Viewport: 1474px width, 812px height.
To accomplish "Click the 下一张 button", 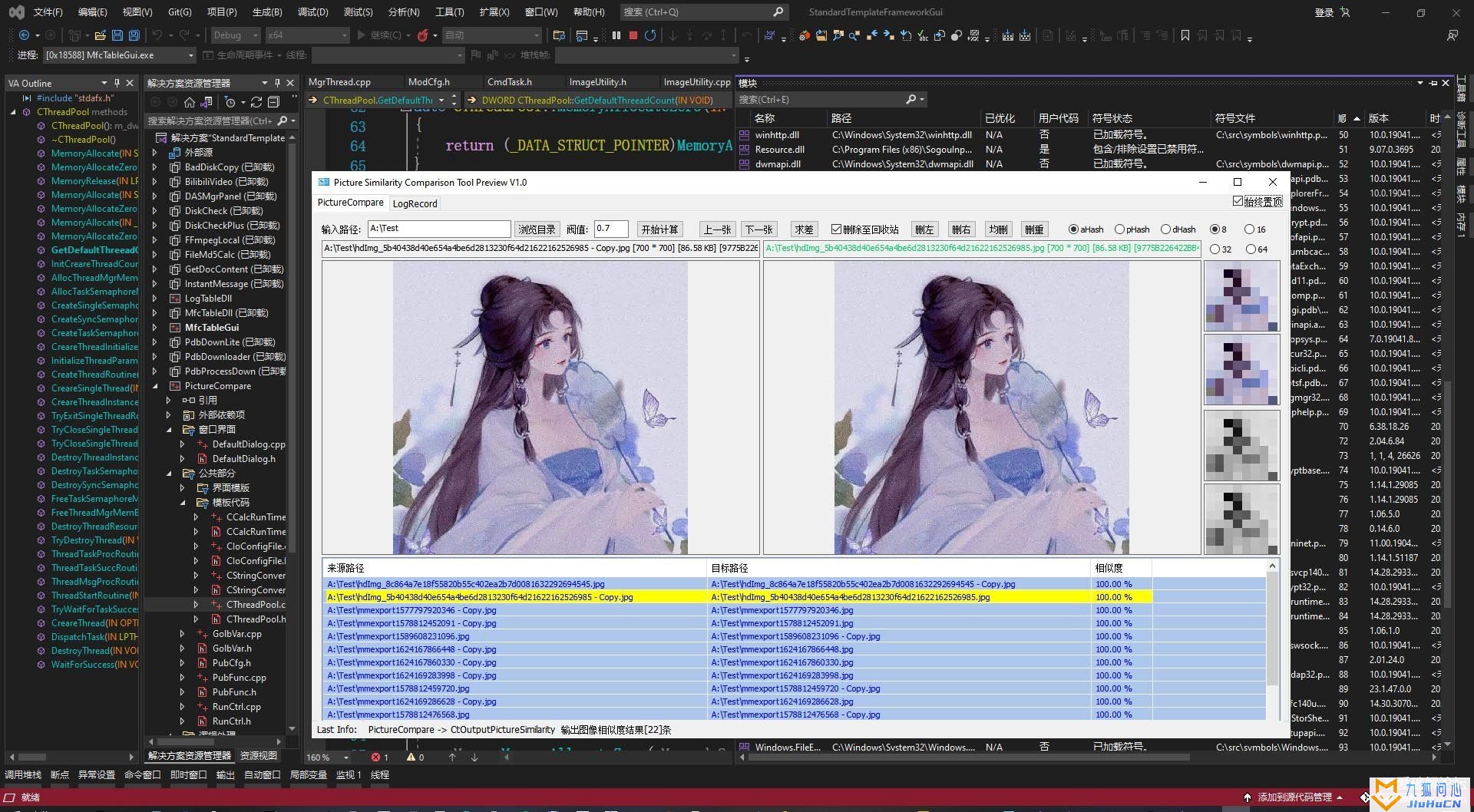I will 759,229.
